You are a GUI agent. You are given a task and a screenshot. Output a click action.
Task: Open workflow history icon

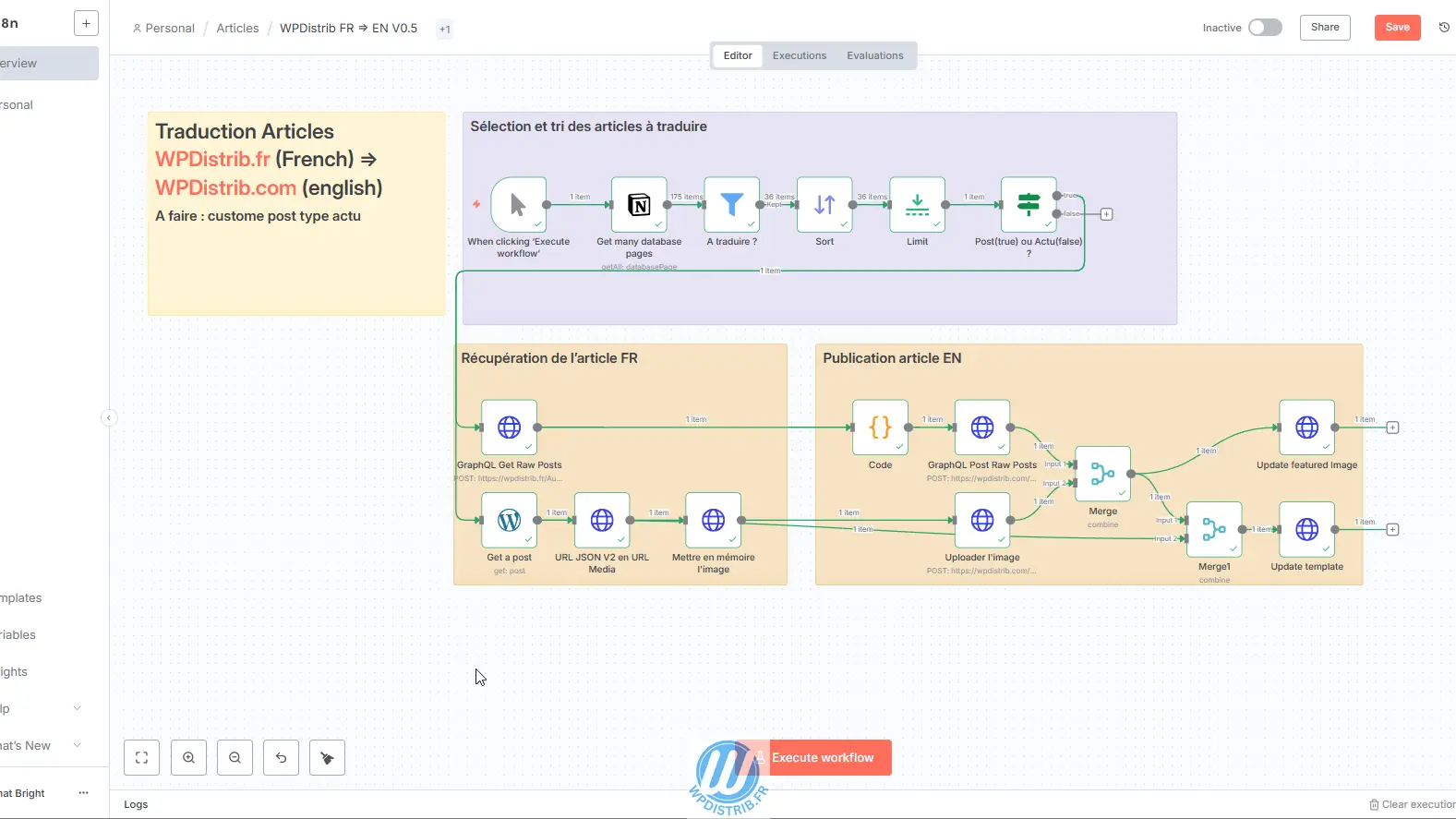1444,28
